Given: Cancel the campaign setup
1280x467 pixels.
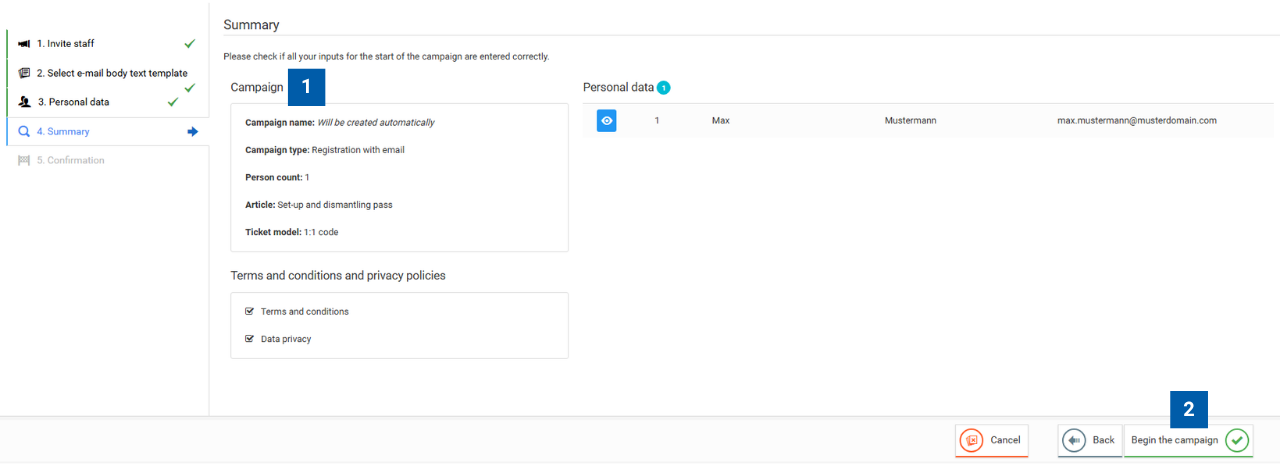Looking at the screenshot, I should [x=992, y=440].
